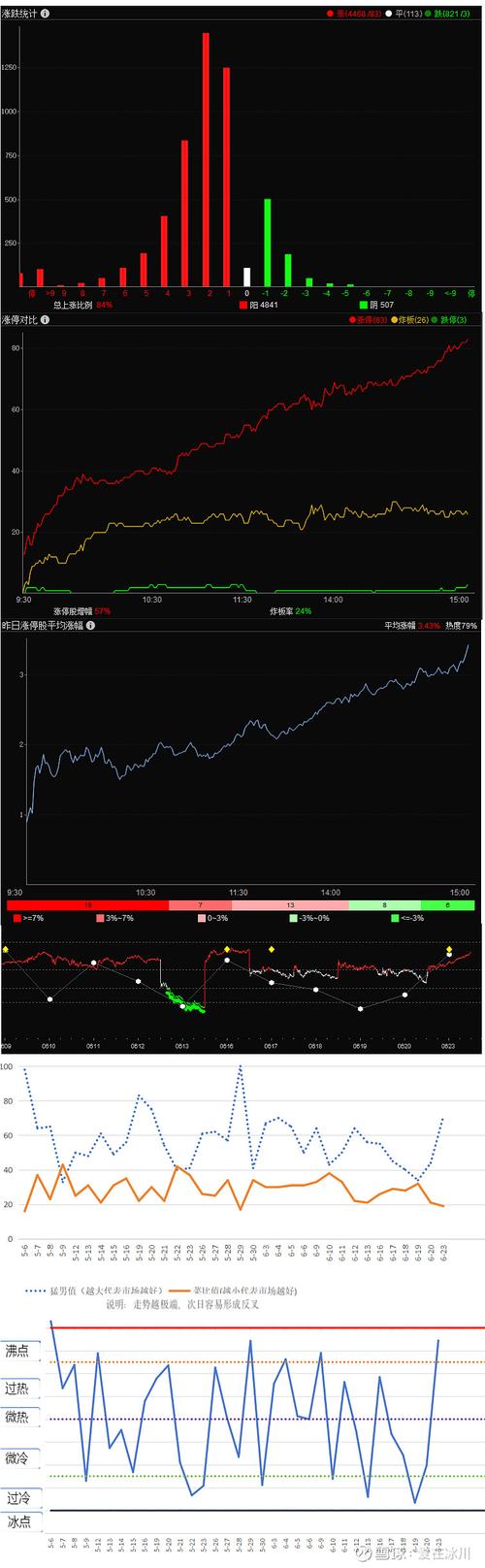The image size is (485, 1568).
Task: Open the info icon beside 涨停对比
Action: pos(46,318)
